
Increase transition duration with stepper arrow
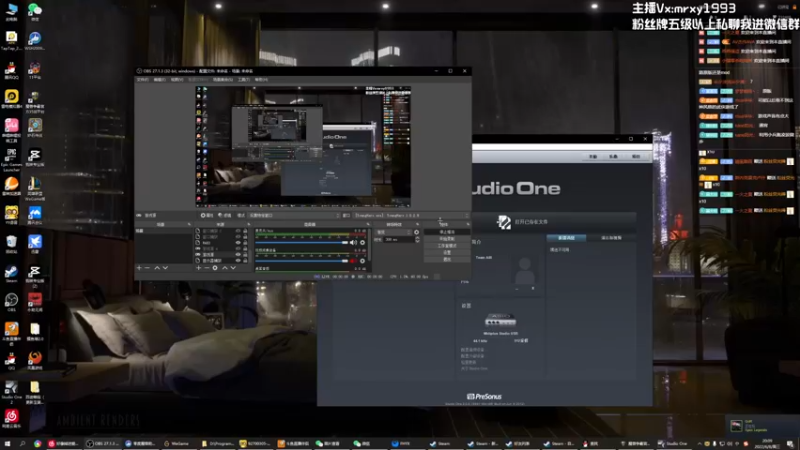pos(418,238)
